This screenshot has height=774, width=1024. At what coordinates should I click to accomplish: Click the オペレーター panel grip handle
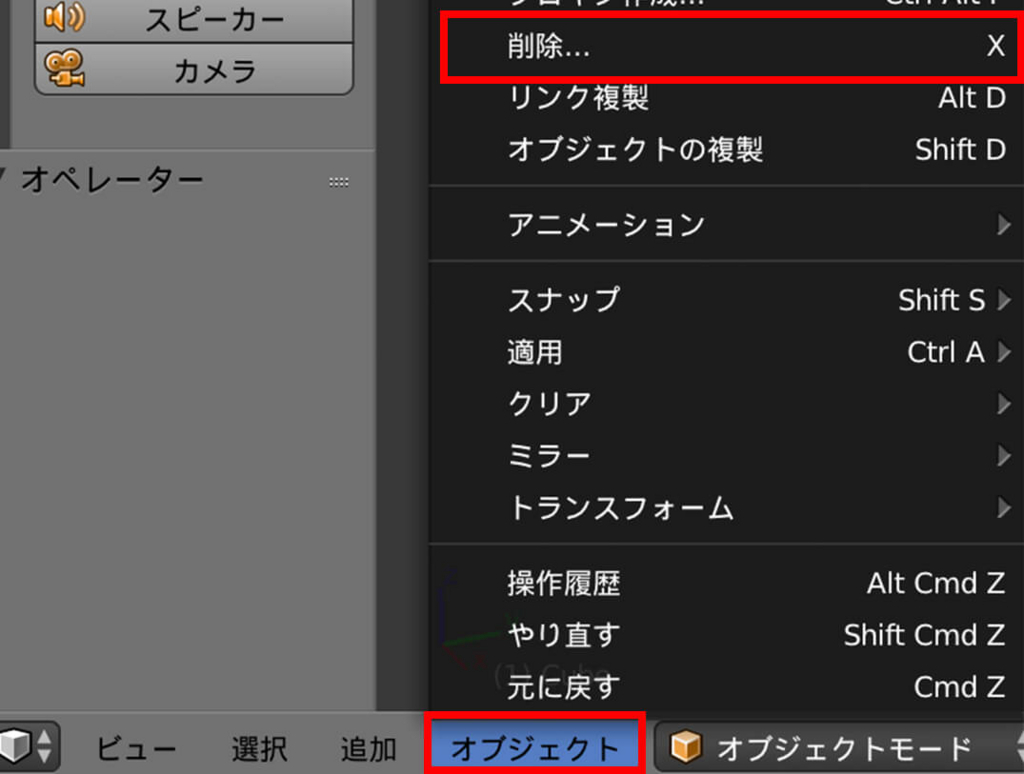click(x=338, y=182)
